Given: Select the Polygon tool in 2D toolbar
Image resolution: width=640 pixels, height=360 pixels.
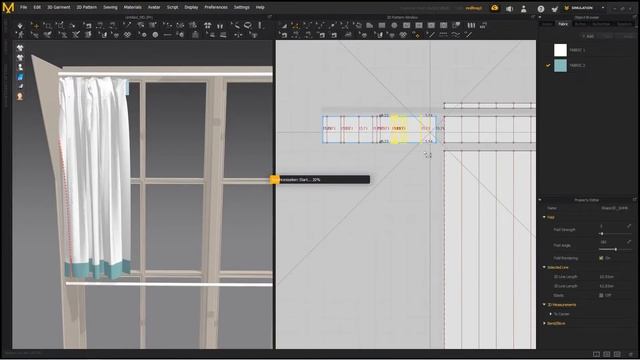Looking at the screenshot, I should (x=369, y=25).
